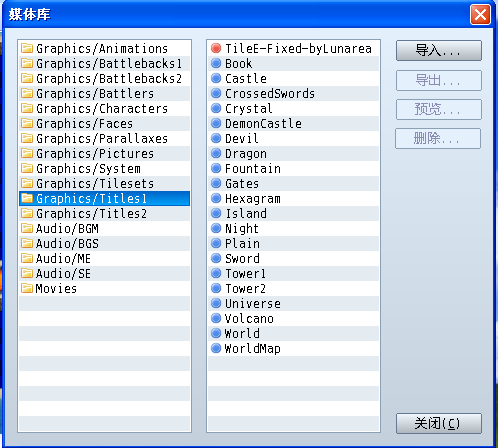Click the folder icon beside Graphics/Parallaxes

pyautogui.click(x=27, y=138)
